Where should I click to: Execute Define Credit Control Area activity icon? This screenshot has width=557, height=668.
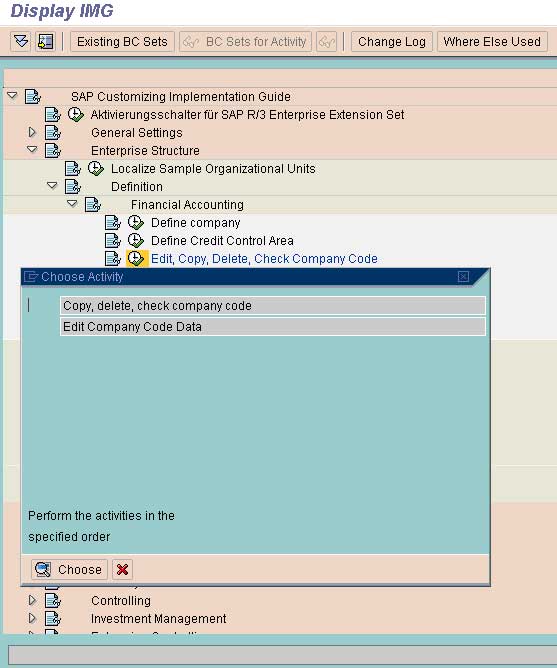(x=136, y=240)
